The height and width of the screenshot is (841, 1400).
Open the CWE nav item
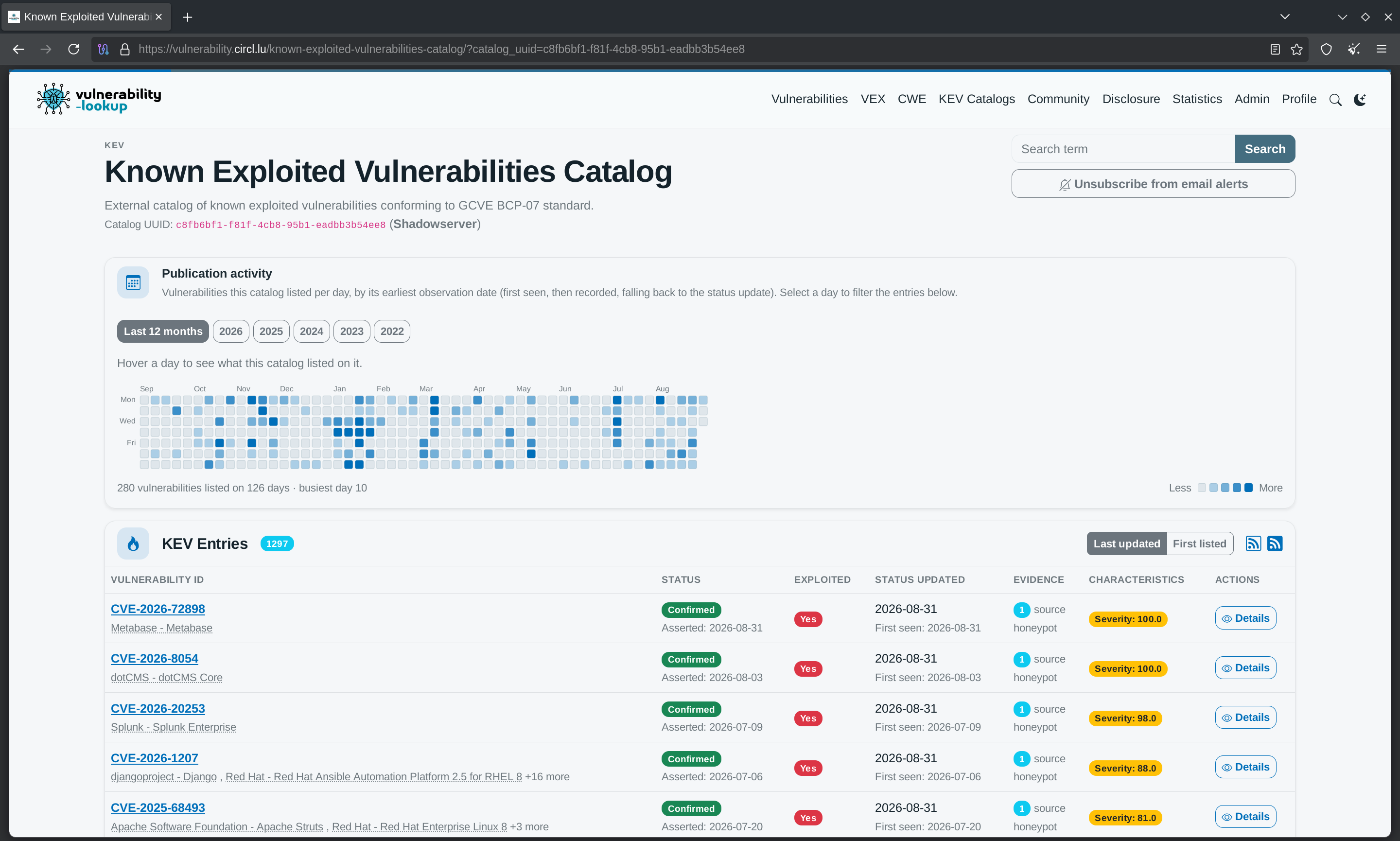911,99
